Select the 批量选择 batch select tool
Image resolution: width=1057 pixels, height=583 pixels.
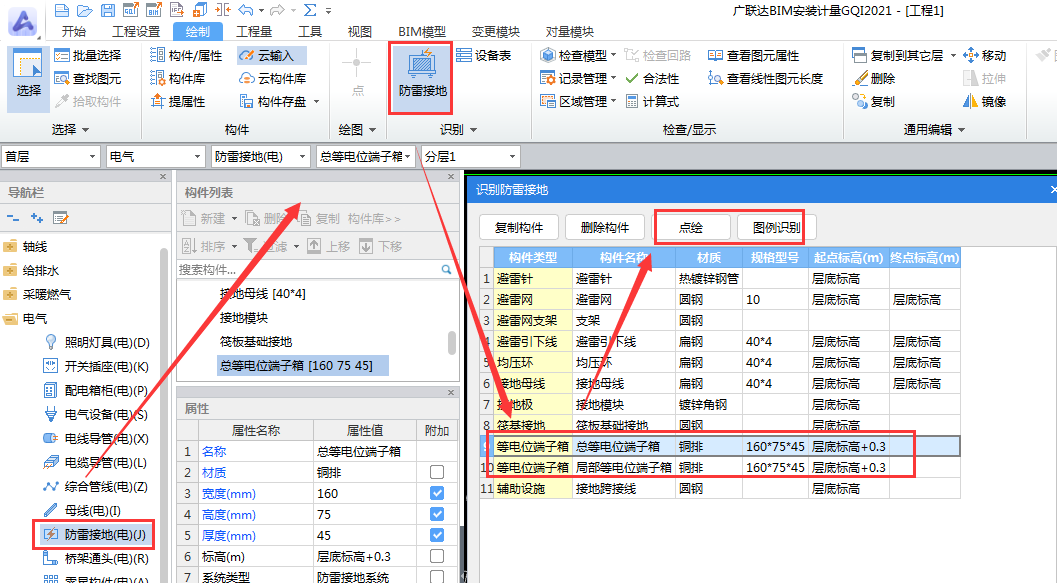88,55
